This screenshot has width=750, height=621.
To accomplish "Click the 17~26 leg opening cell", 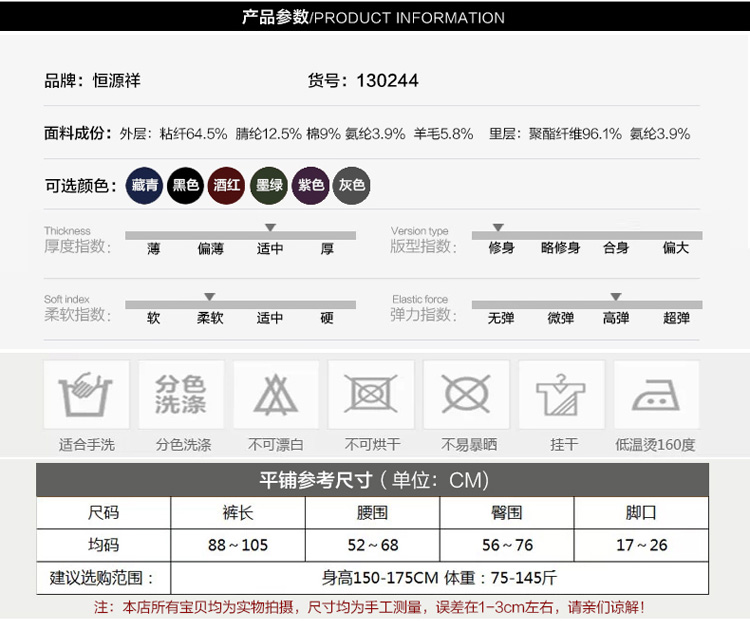I will [641, 545].
